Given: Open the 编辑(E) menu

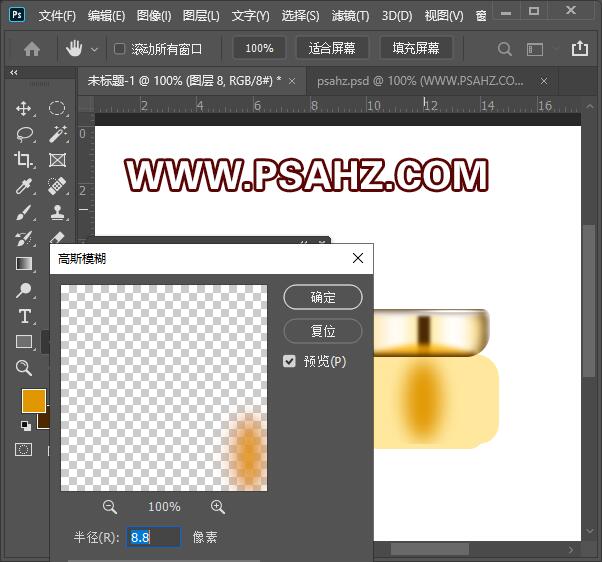Looking at the screenshot, I should click(x=106, y=16).
